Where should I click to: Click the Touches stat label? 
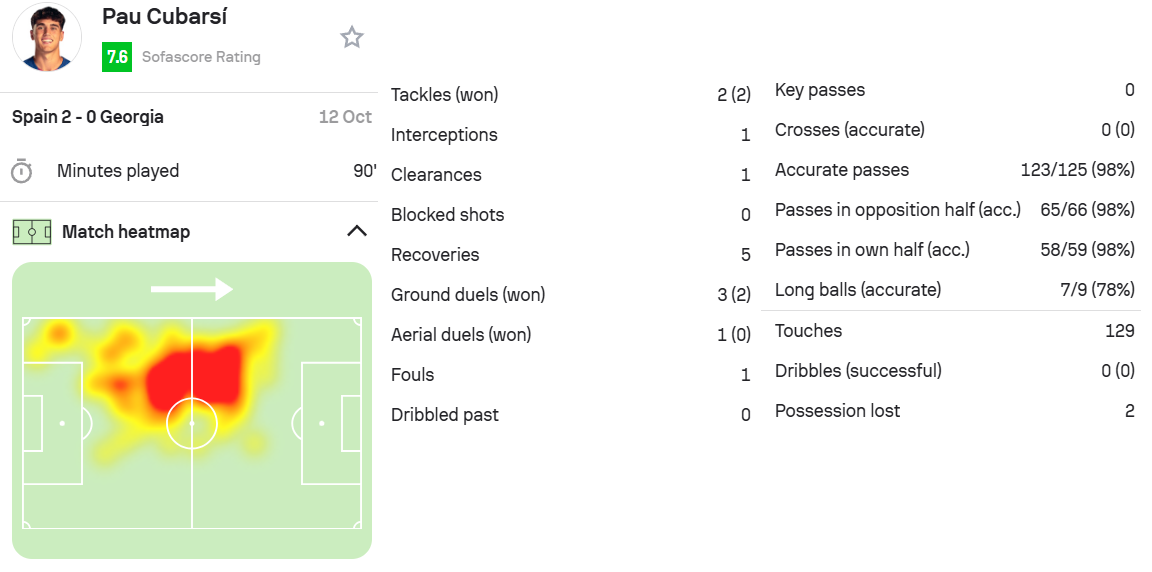pos(808,331)
